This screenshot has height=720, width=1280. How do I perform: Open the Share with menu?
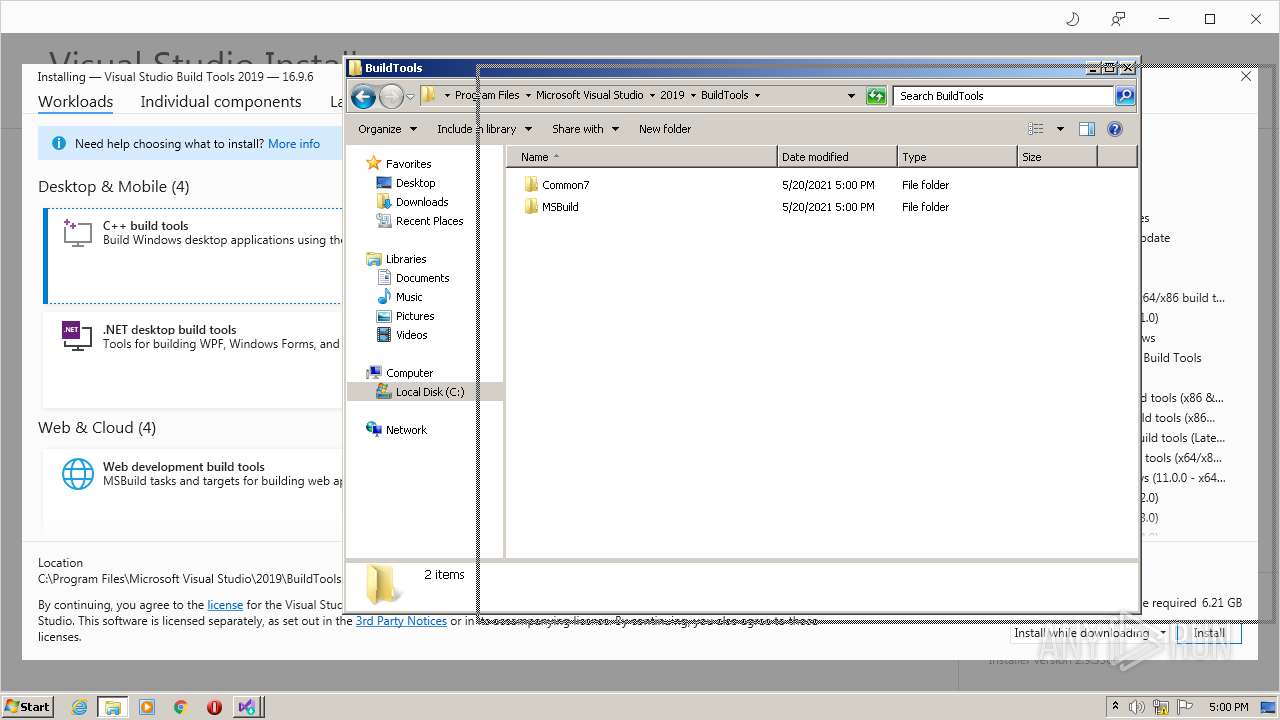pyautogui.click(x=585, y=129)
